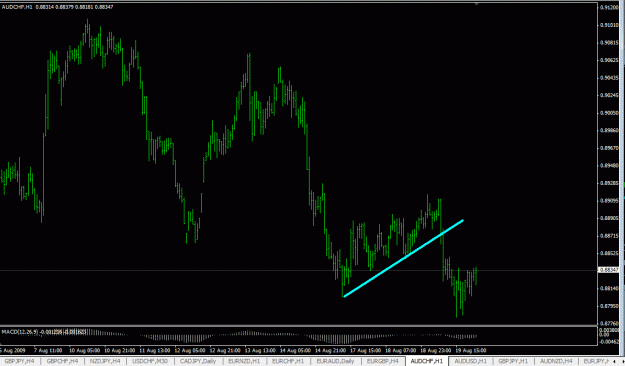The height and width of the screenshot is (366, 625).
Task: Click the current price label 0.88347
Action: pos(610,270)
